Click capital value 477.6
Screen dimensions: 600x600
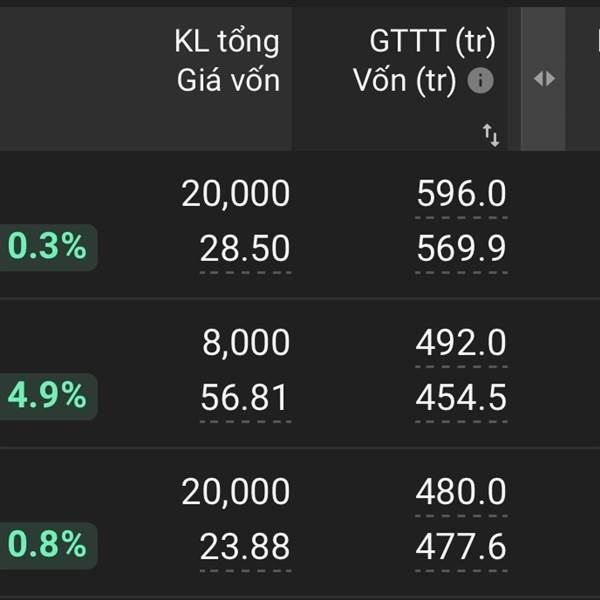tap(461, 547)
